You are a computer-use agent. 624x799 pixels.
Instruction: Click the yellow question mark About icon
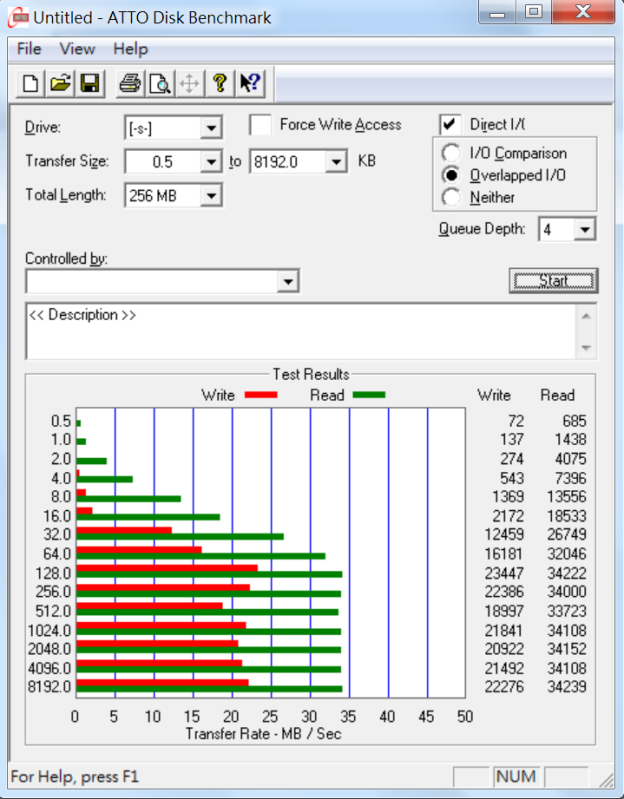click(x=220, y=83)
